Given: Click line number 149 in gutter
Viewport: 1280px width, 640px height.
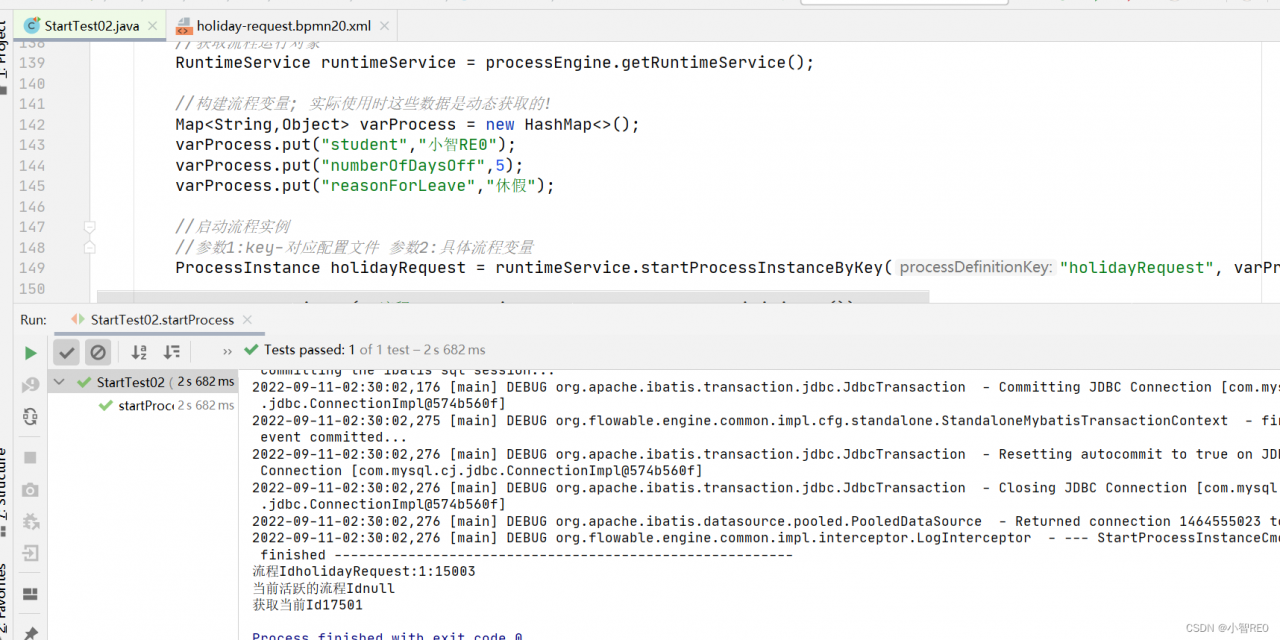Looking at the screenshot, I should click(x=32, y=268).
